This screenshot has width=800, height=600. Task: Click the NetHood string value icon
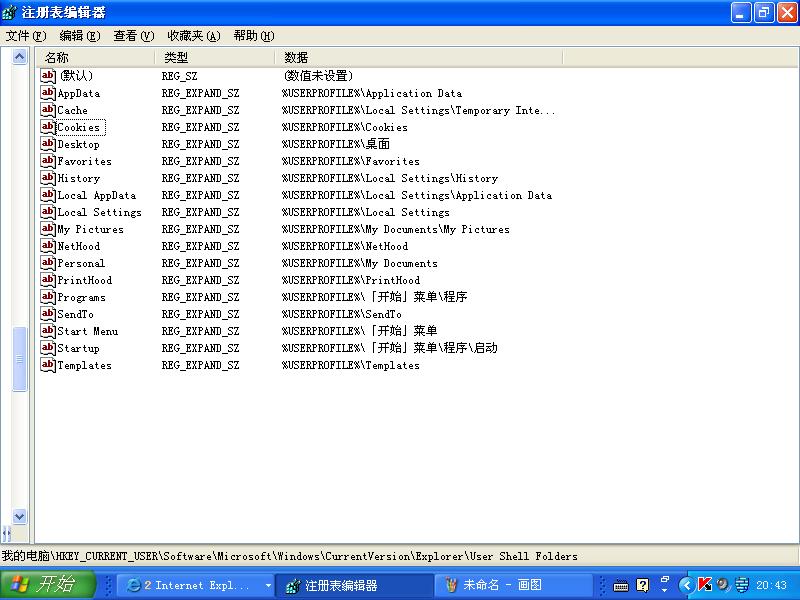(48, 246)
